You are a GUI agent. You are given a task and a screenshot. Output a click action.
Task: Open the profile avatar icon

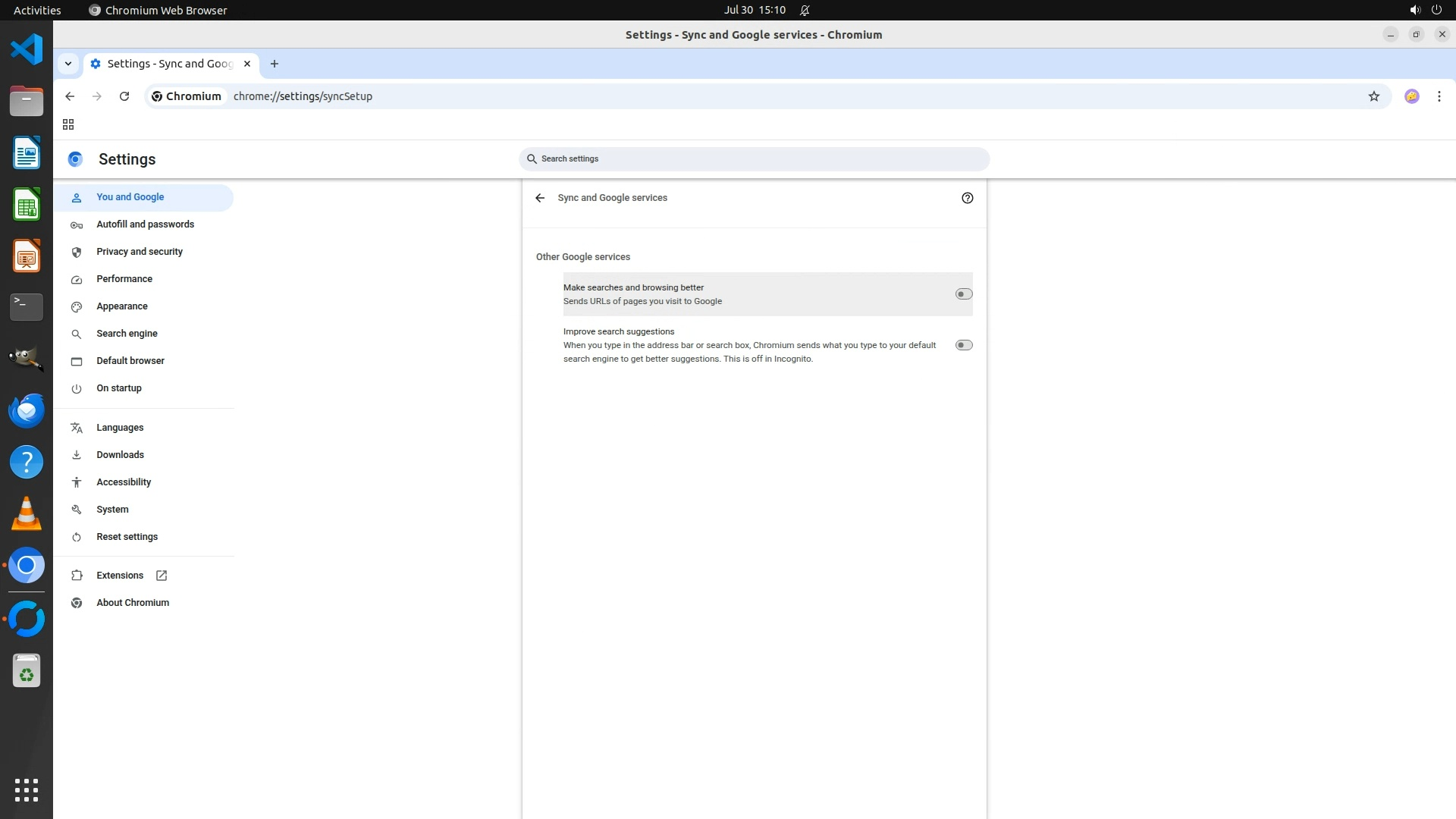point(1411,96)
